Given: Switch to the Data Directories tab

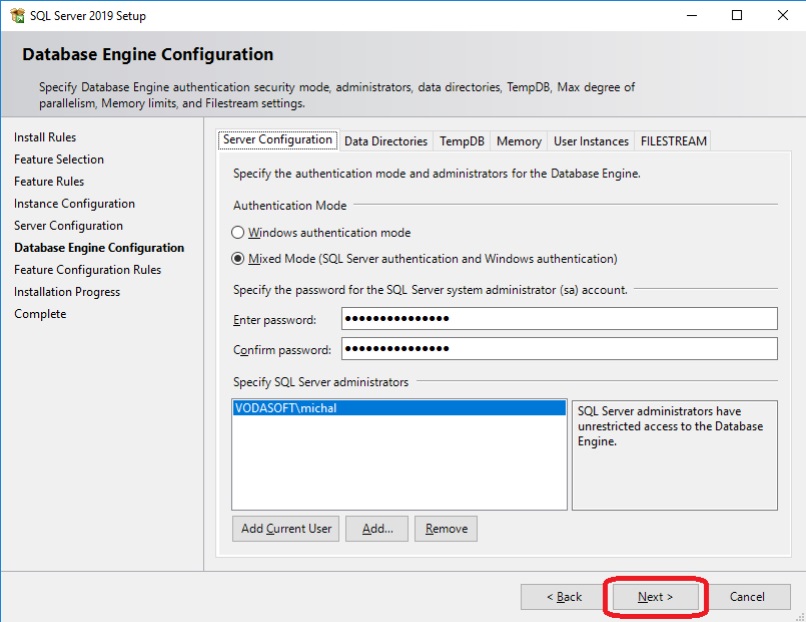Looking at the screenshot, I should coord(385,141).
